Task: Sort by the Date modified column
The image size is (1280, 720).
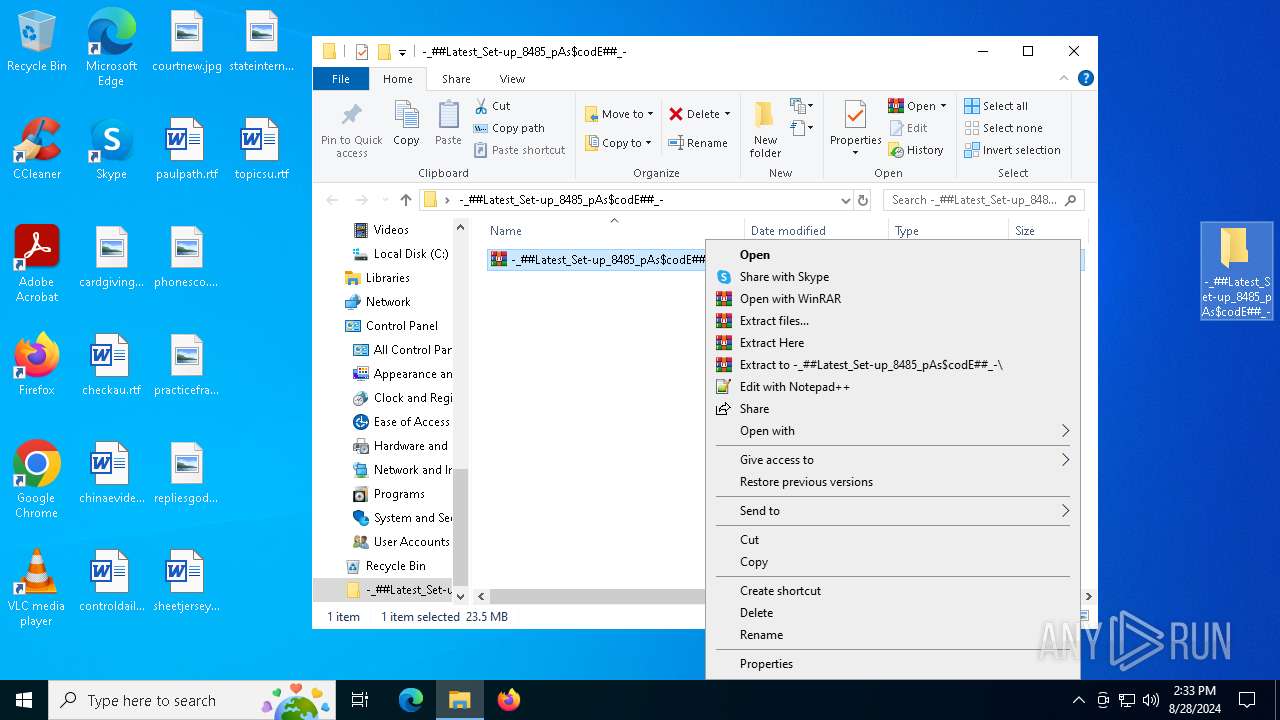Action: tap(816, 231)
